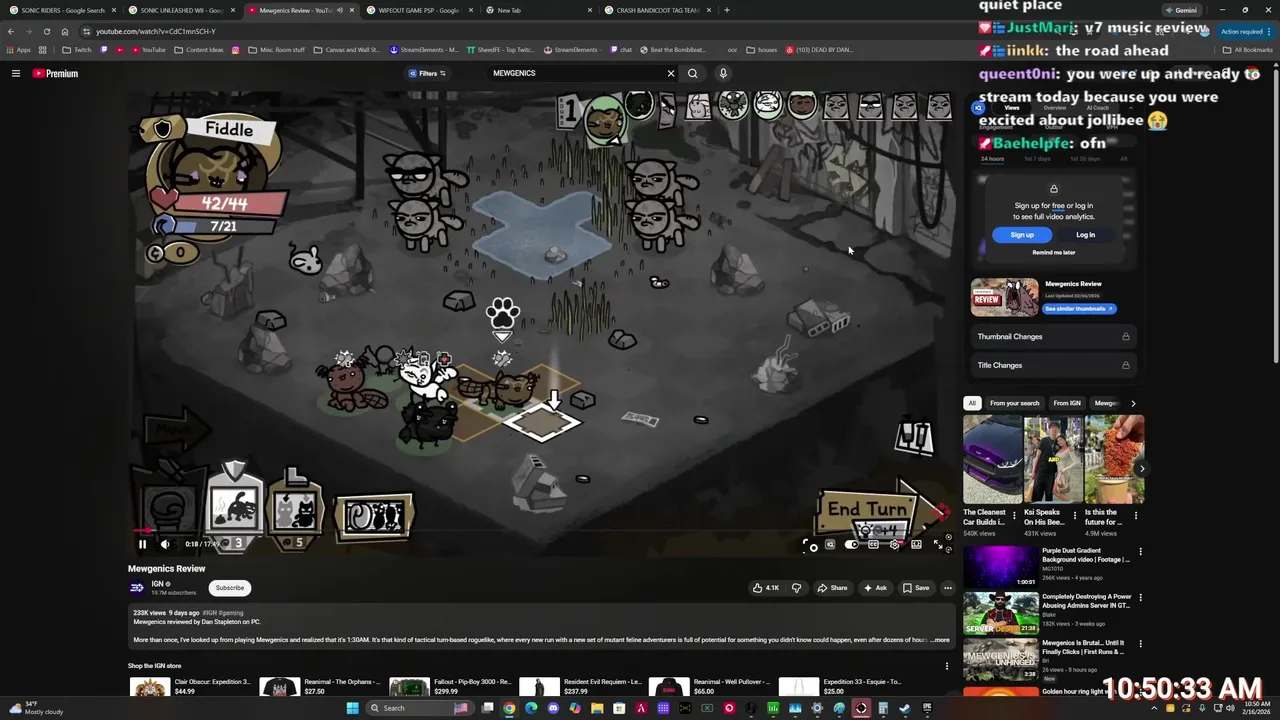Click Sign up in analytics panel

tap(1022, 235)
